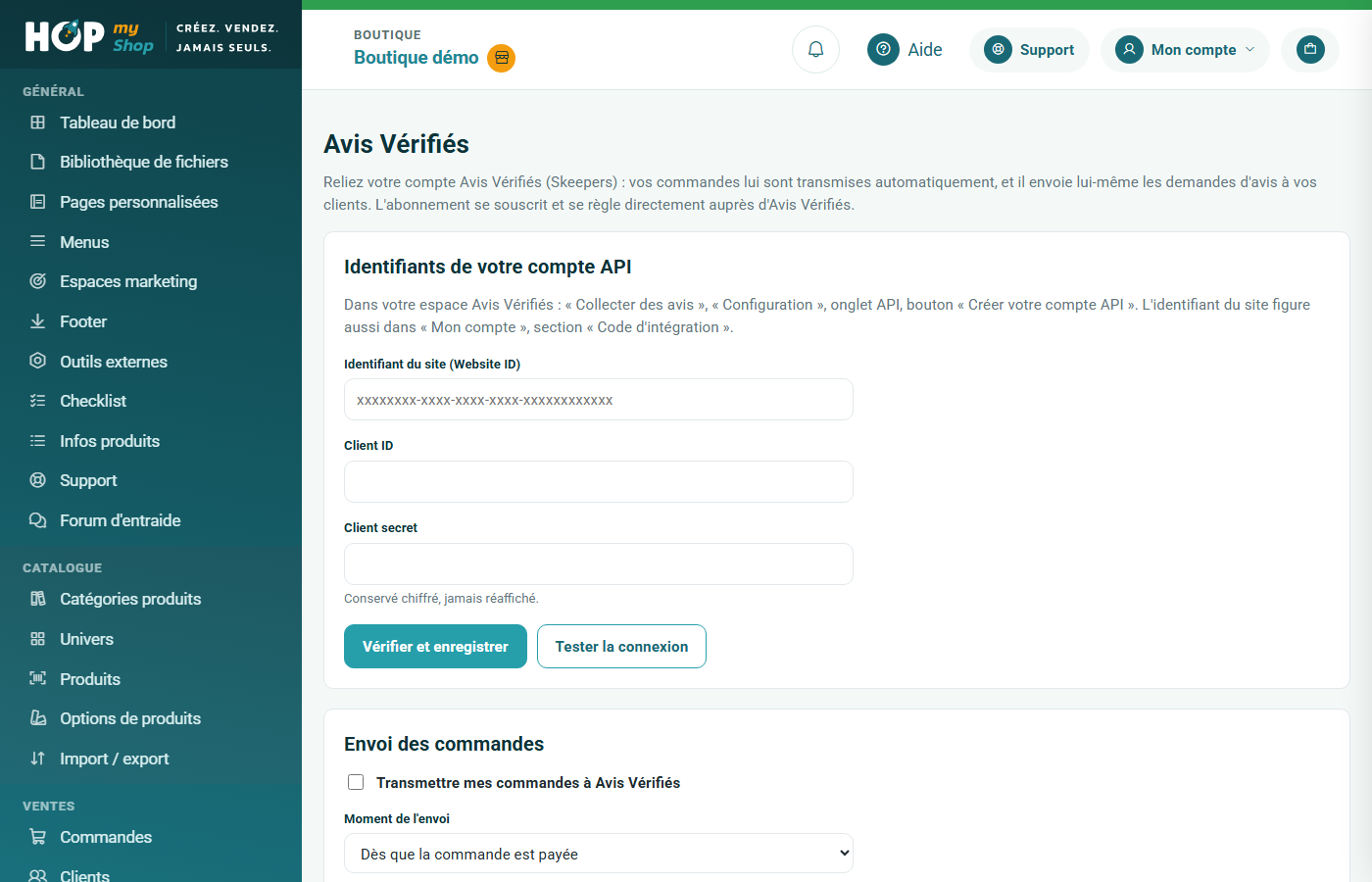Focus the Client secret input field
Viewport: 1372px width, 882px height.
tap(599, 564)
